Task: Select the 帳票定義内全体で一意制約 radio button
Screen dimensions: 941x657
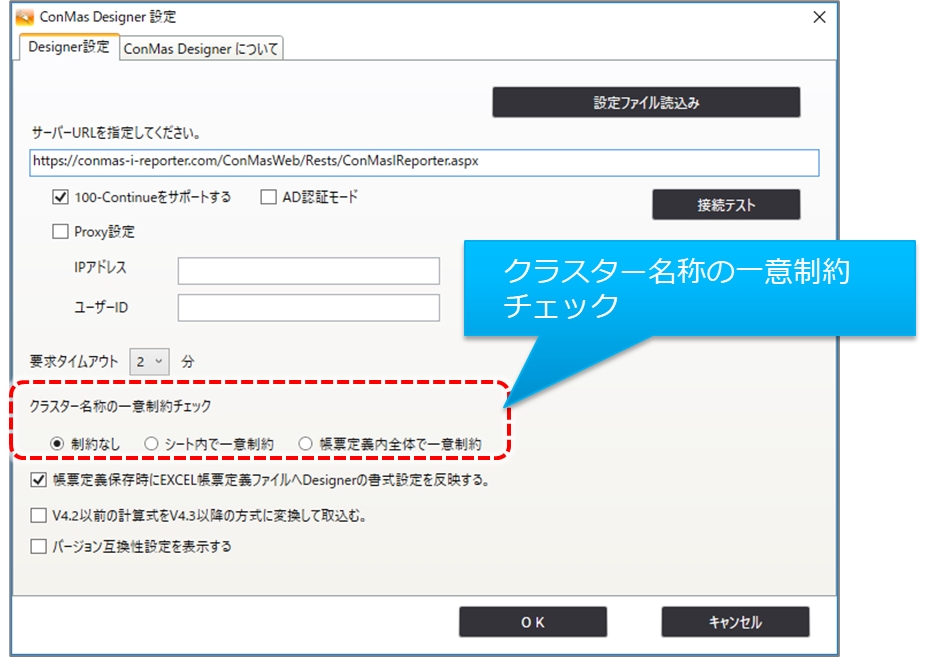Action: click(x=305, y=444)
